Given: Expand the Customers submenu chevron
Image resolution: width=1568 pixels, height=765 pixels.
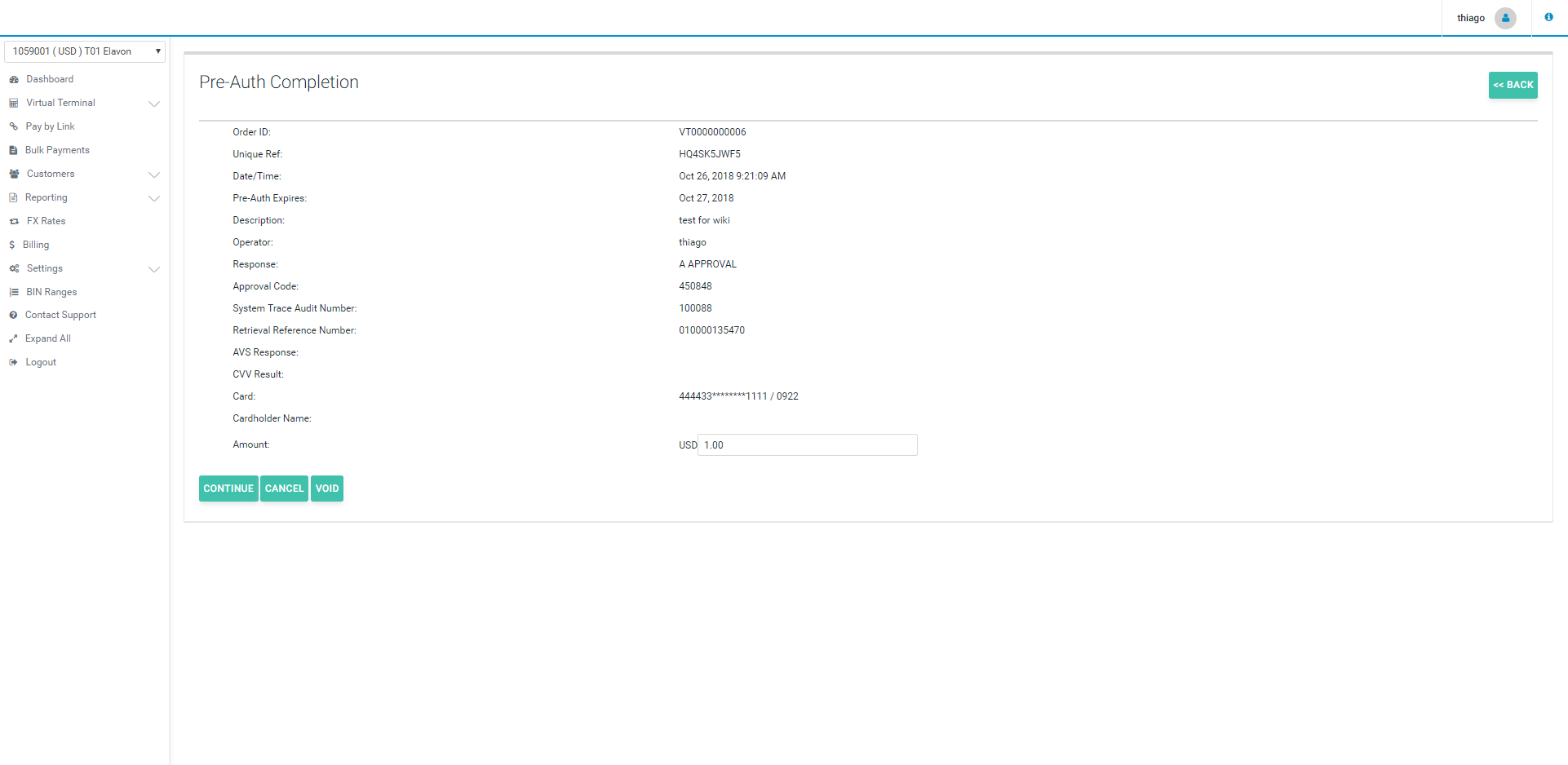Looking at the screenshot, I should [x=153, y=175].
